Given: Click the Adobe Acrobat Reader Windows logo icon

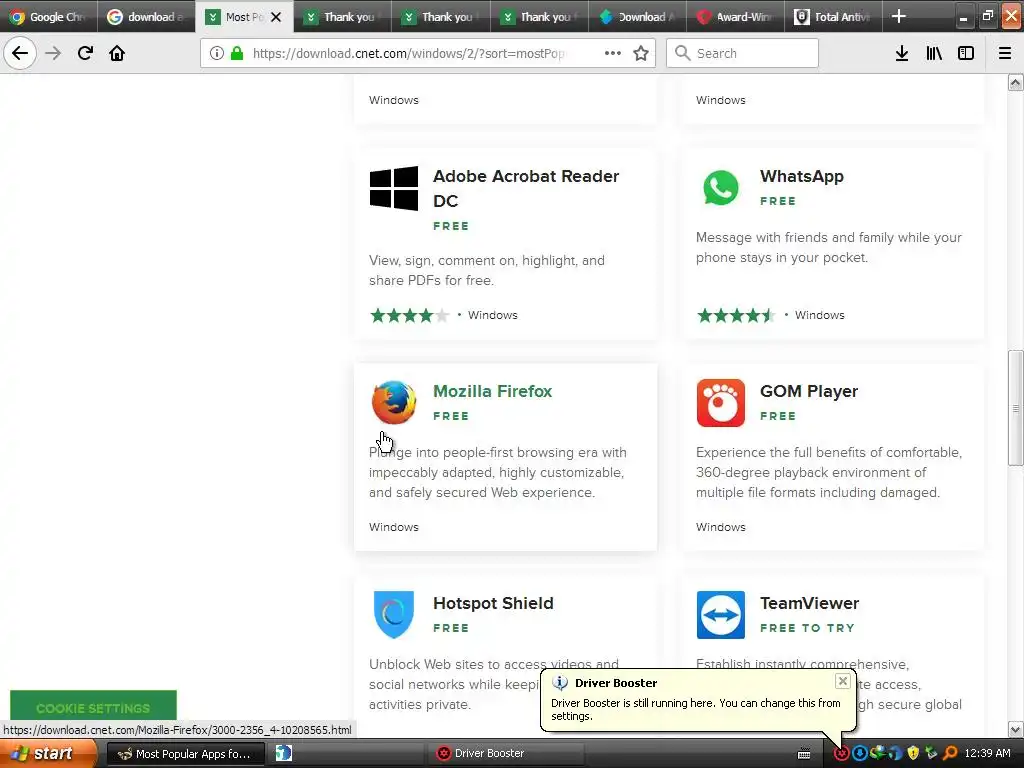Looking at the screenshot, I should point(394,188).
